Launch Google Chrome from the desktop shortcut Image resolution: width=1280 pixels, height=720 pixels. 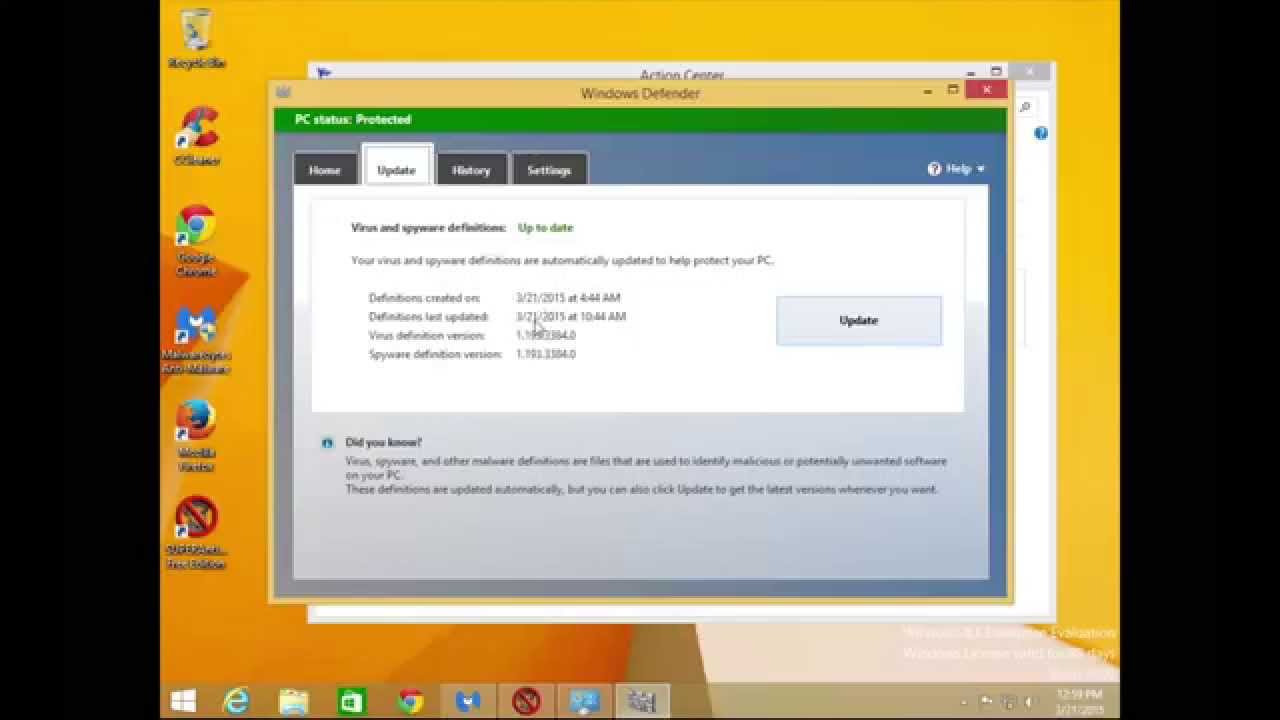(x=196, y=241)
